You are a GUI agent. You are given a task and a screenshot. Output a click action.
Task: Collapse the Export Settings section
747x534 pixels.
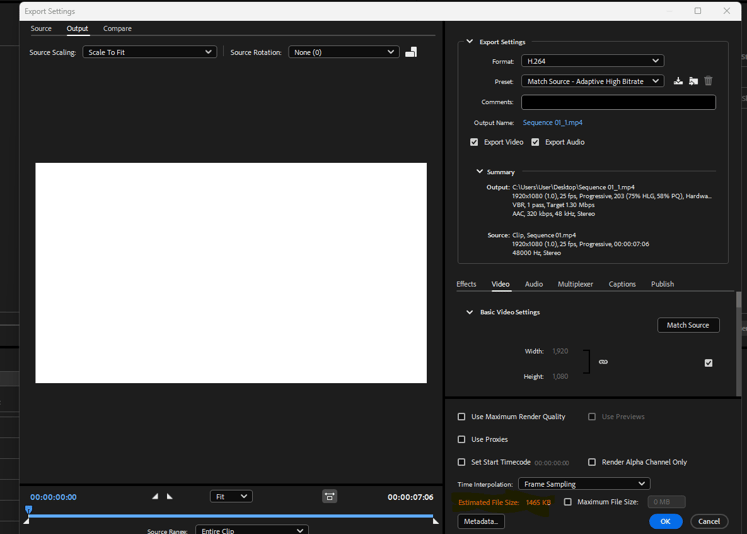tap(469, 41)
